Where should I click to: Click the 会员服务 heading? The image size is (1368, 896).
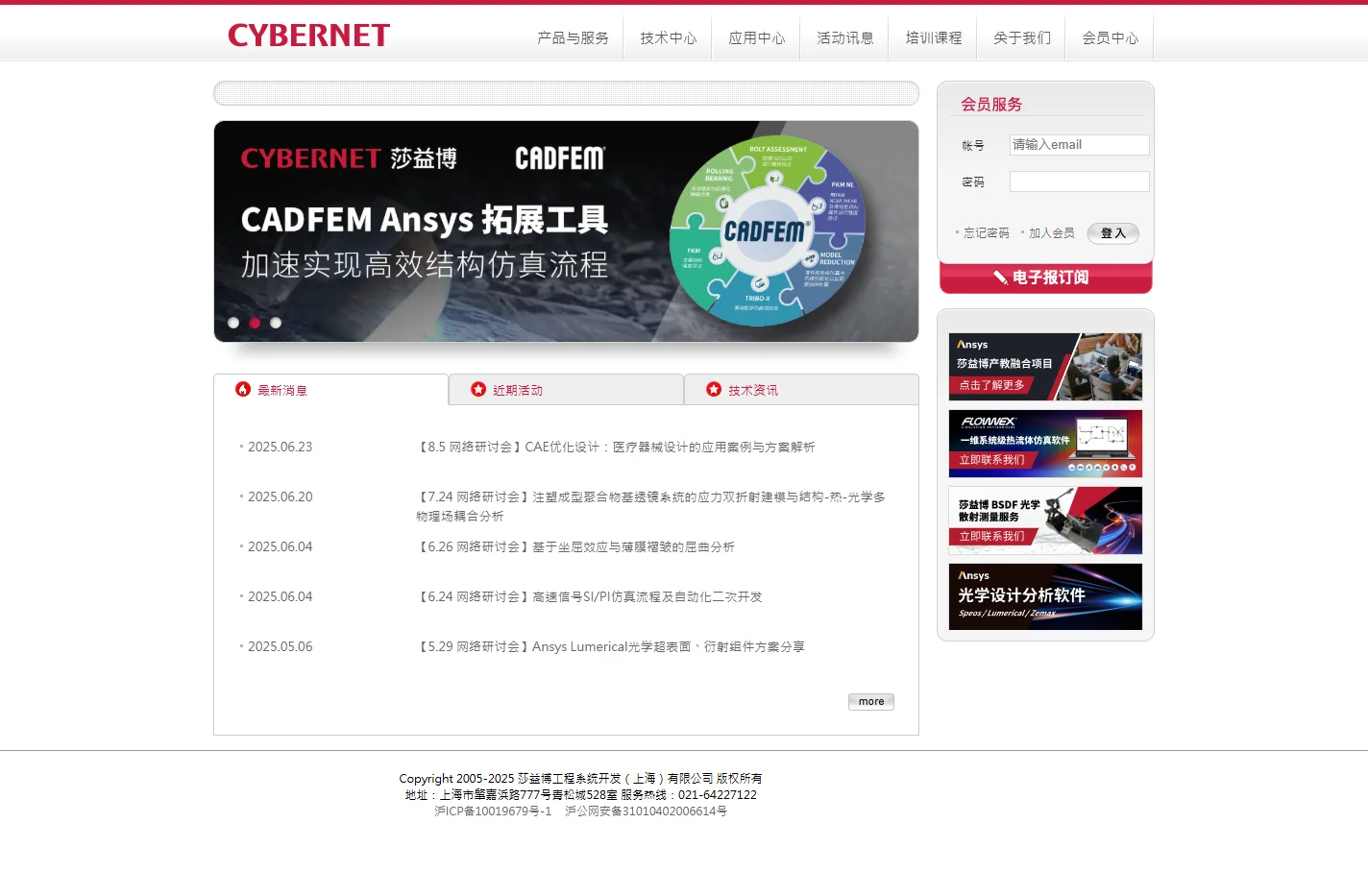click(x=991, y=105)
